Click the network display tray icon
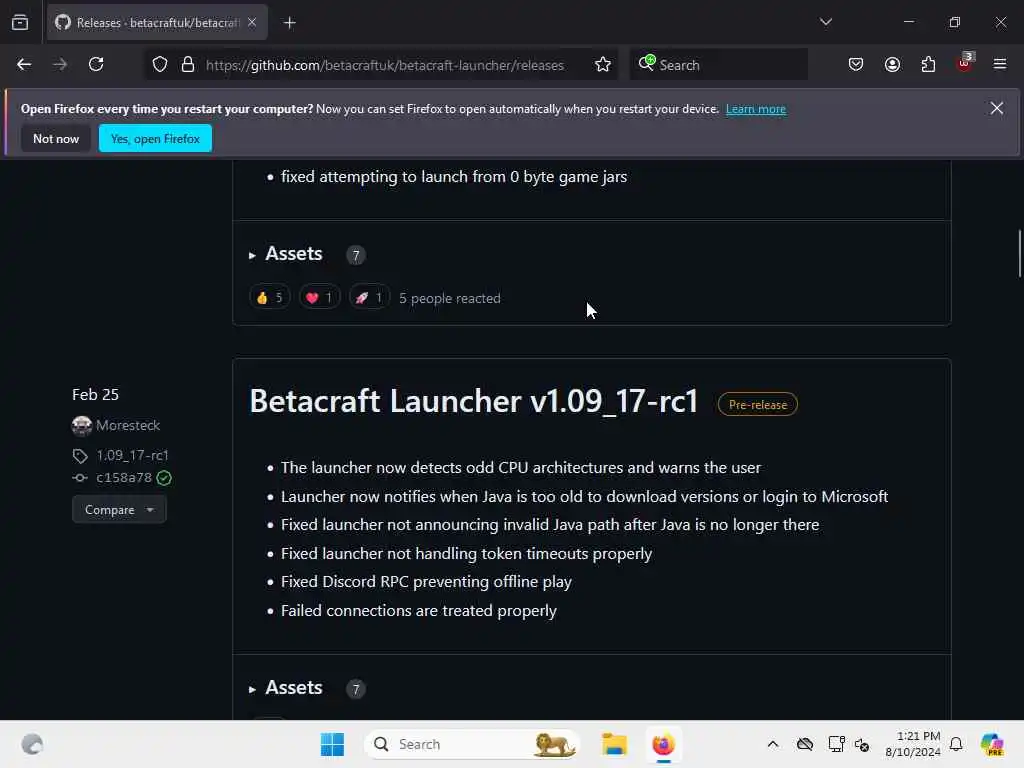The image size is (1024, 768). point(836,744)
